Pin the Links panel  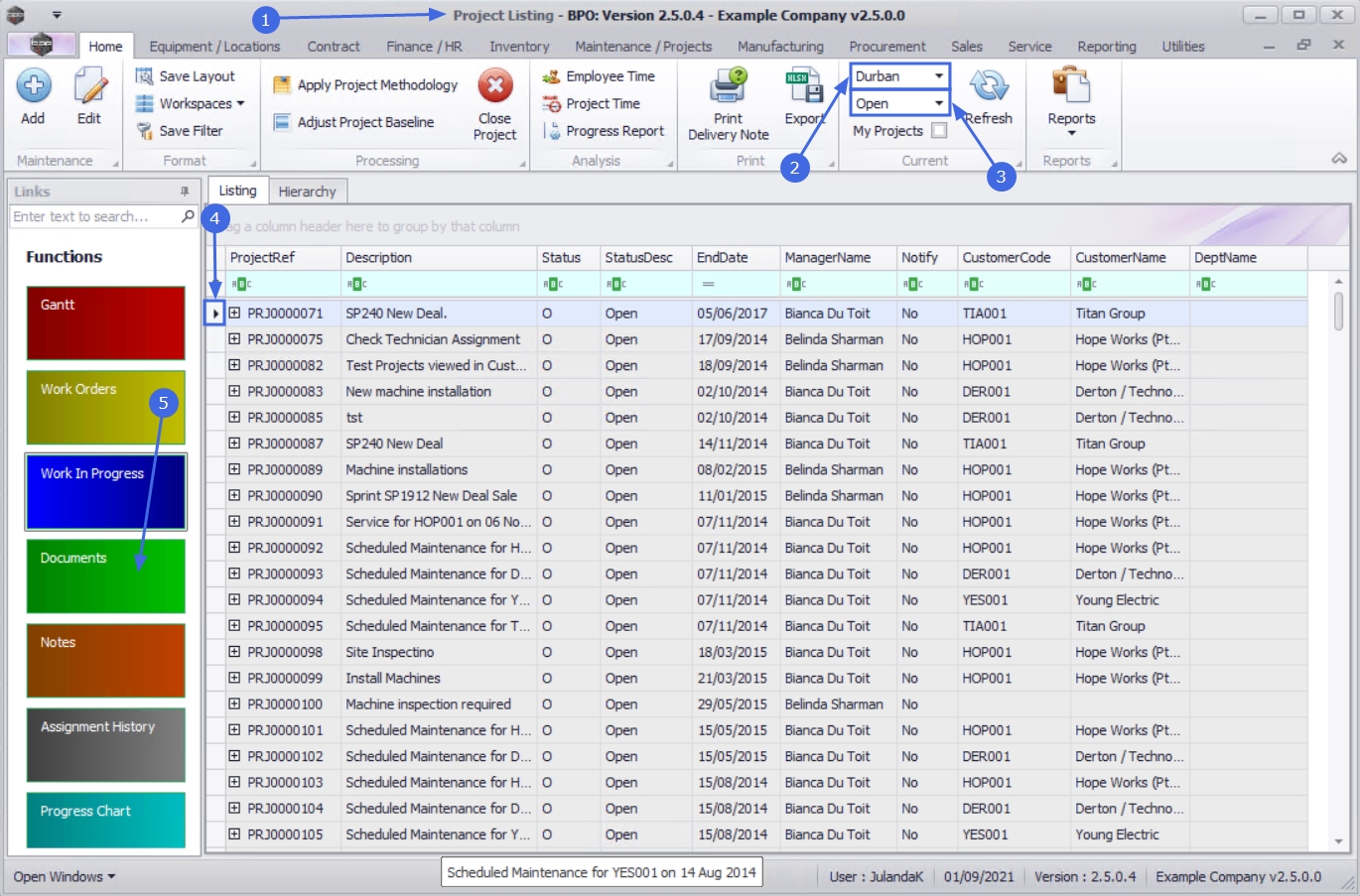click(x=185, y=192)
